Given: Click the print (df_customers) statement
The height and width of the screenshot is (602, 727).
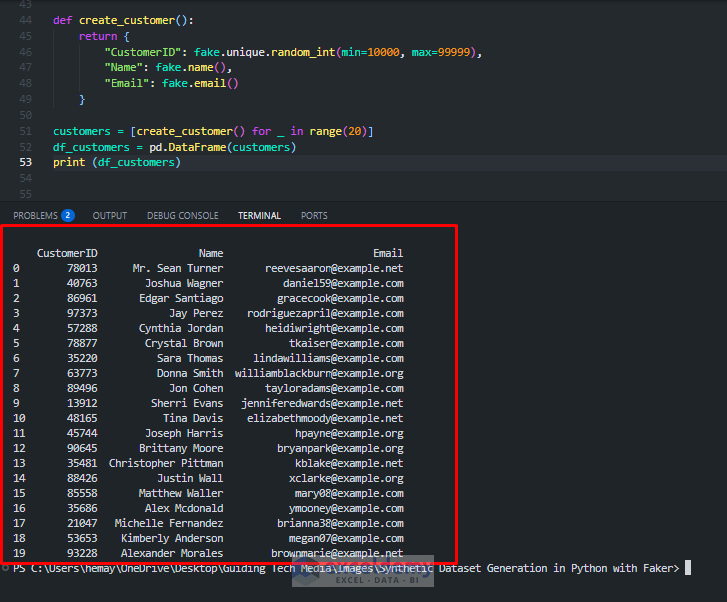Looking at the screenshot, I should point(117,162).
